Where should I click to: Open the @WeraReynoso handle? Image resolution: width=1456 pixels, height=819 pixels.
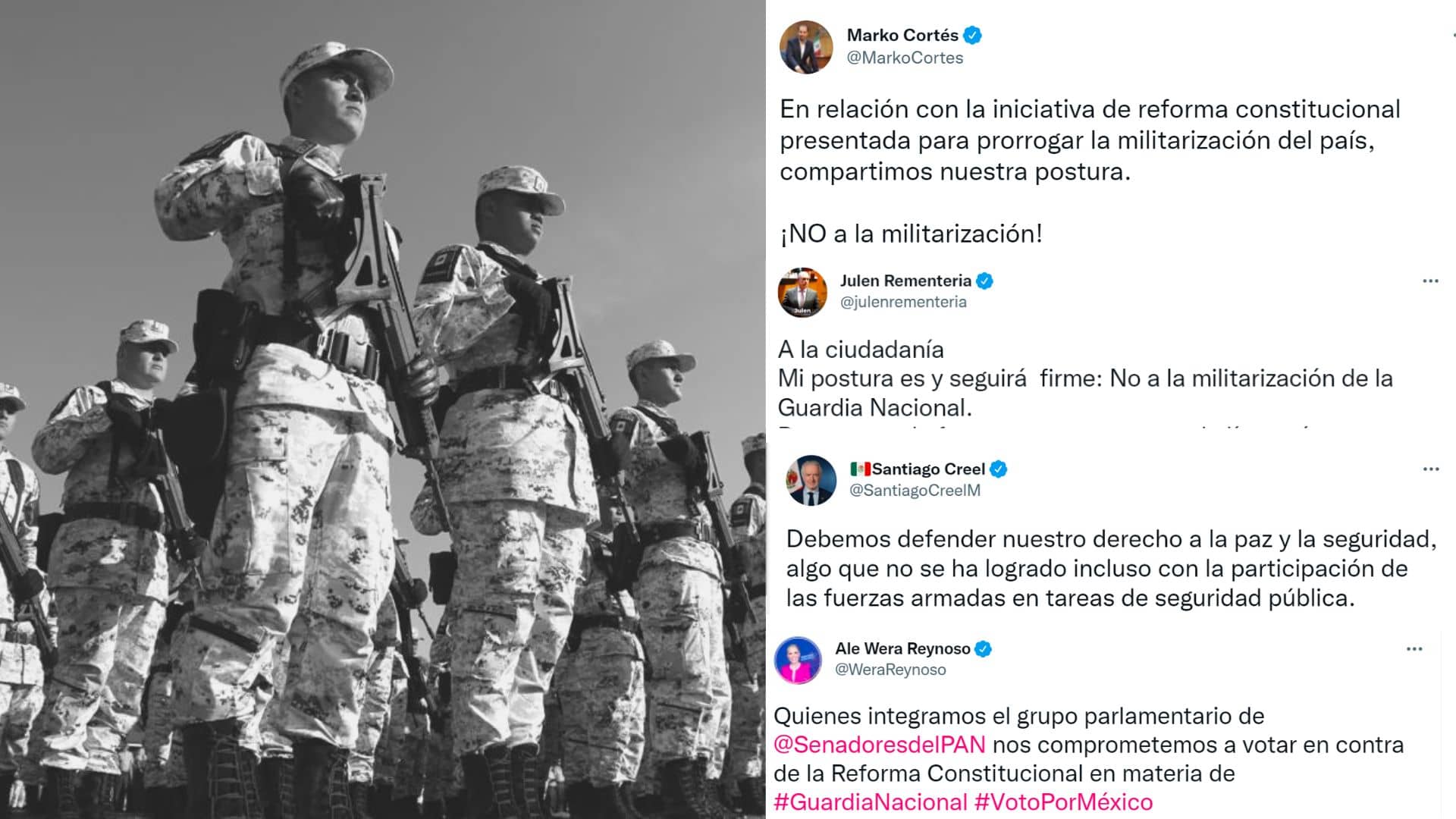click(890, 670)
